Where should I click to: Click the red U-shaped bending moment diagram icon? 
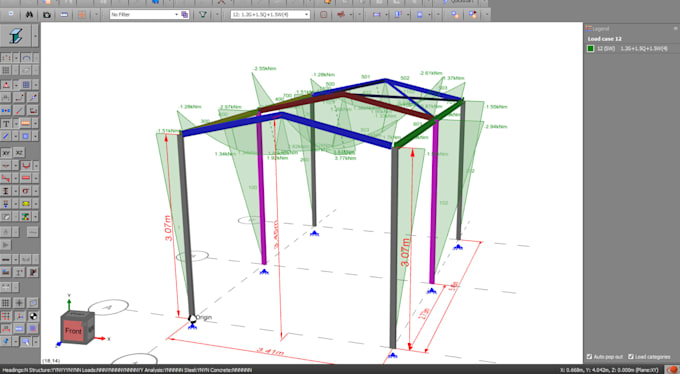point(26,165)
